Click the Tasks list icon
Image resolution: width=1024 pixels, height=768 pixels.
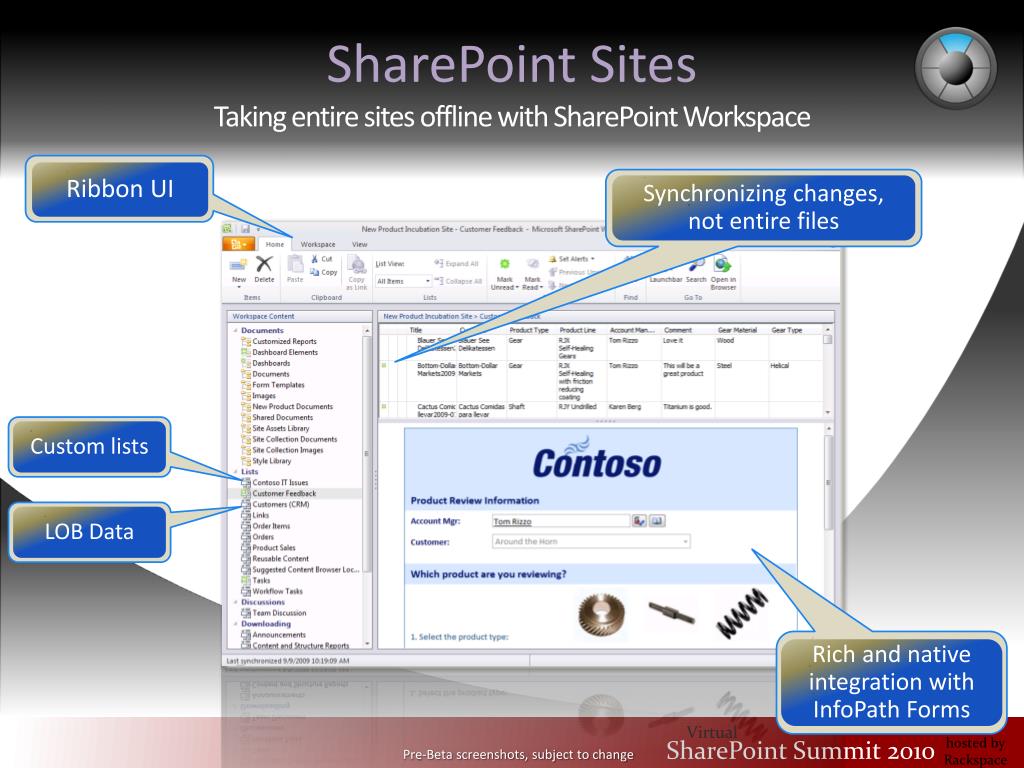pos(246,580)
